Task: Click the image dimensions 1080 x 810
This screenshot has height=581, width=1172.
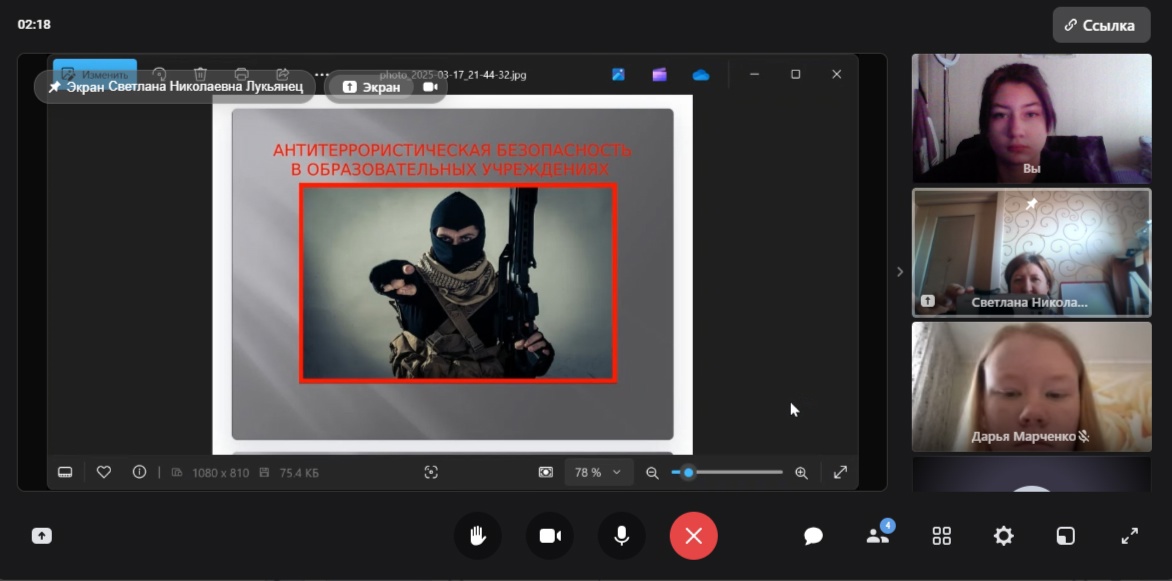Action: [220, 473]
